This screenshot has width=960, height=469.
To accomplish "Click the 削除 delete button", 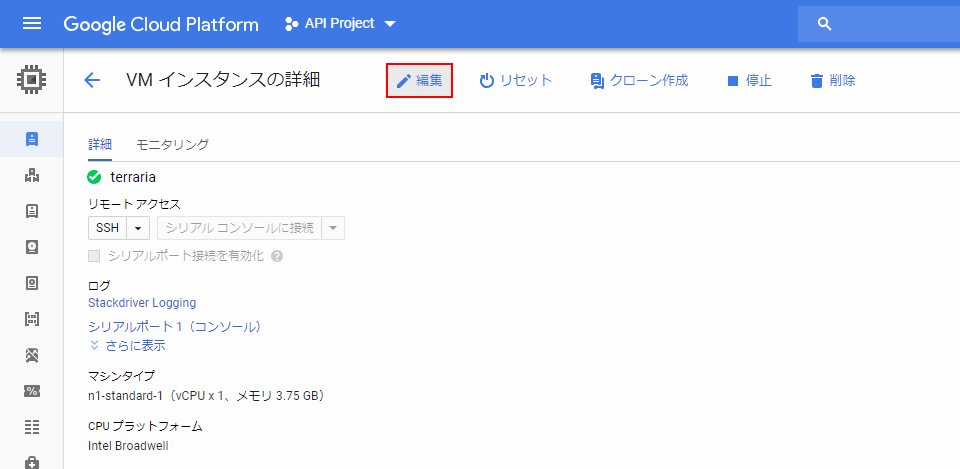I will pos(833,80).
